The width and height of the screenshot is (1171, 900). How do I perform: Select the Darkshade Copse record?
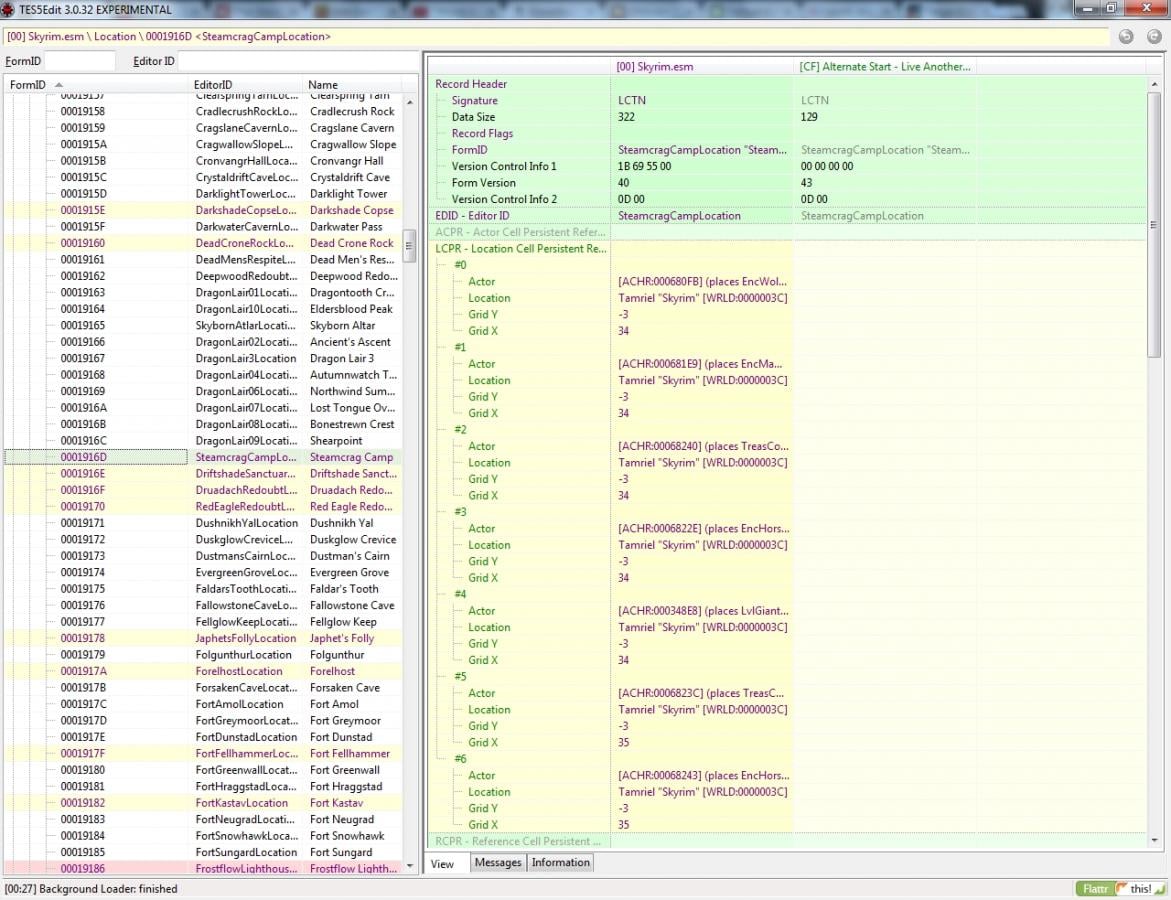pos(202,210)
